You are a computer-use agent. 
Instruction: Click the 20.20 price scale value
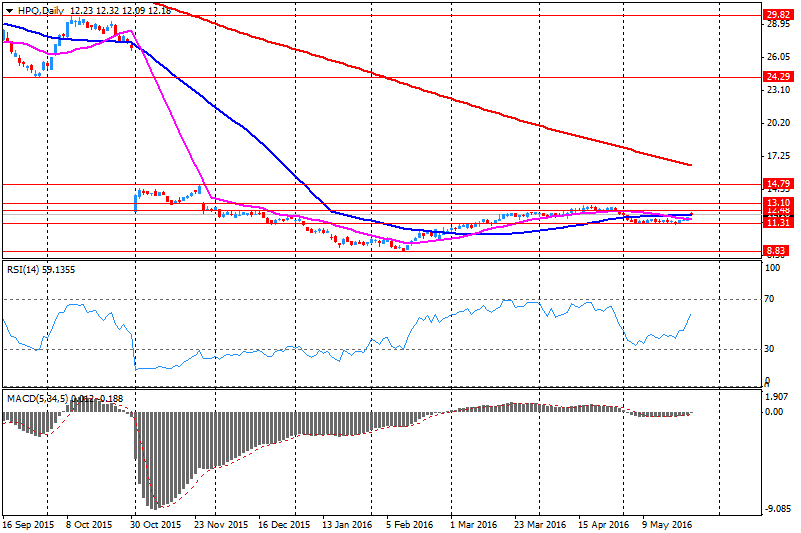point(779,123)
